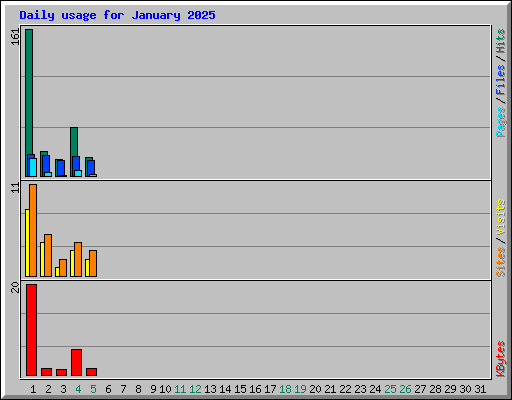Click the red KBytes bar for day 1
Image resolution: width=512 pixels, height=400 pixels.
(x=31, y=330)
